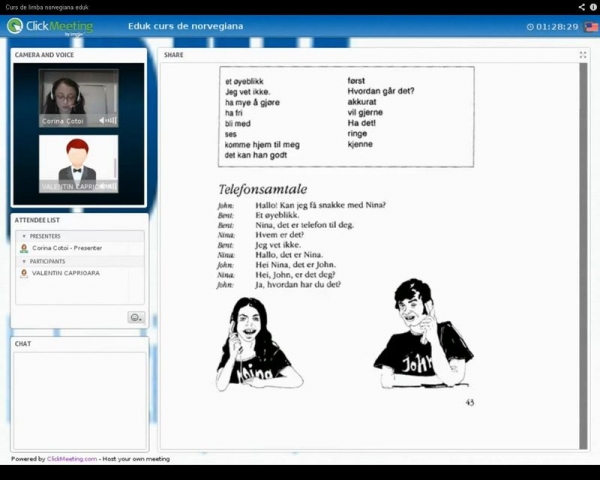
Task: Open the emoticon status dropdown button
Action: 136,317
